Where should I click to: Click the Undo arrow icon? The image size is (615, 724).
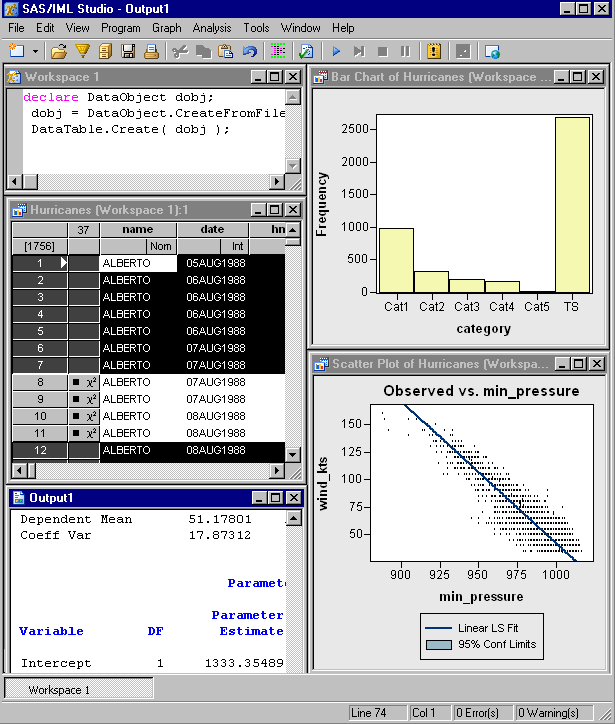tap(249, 51)
